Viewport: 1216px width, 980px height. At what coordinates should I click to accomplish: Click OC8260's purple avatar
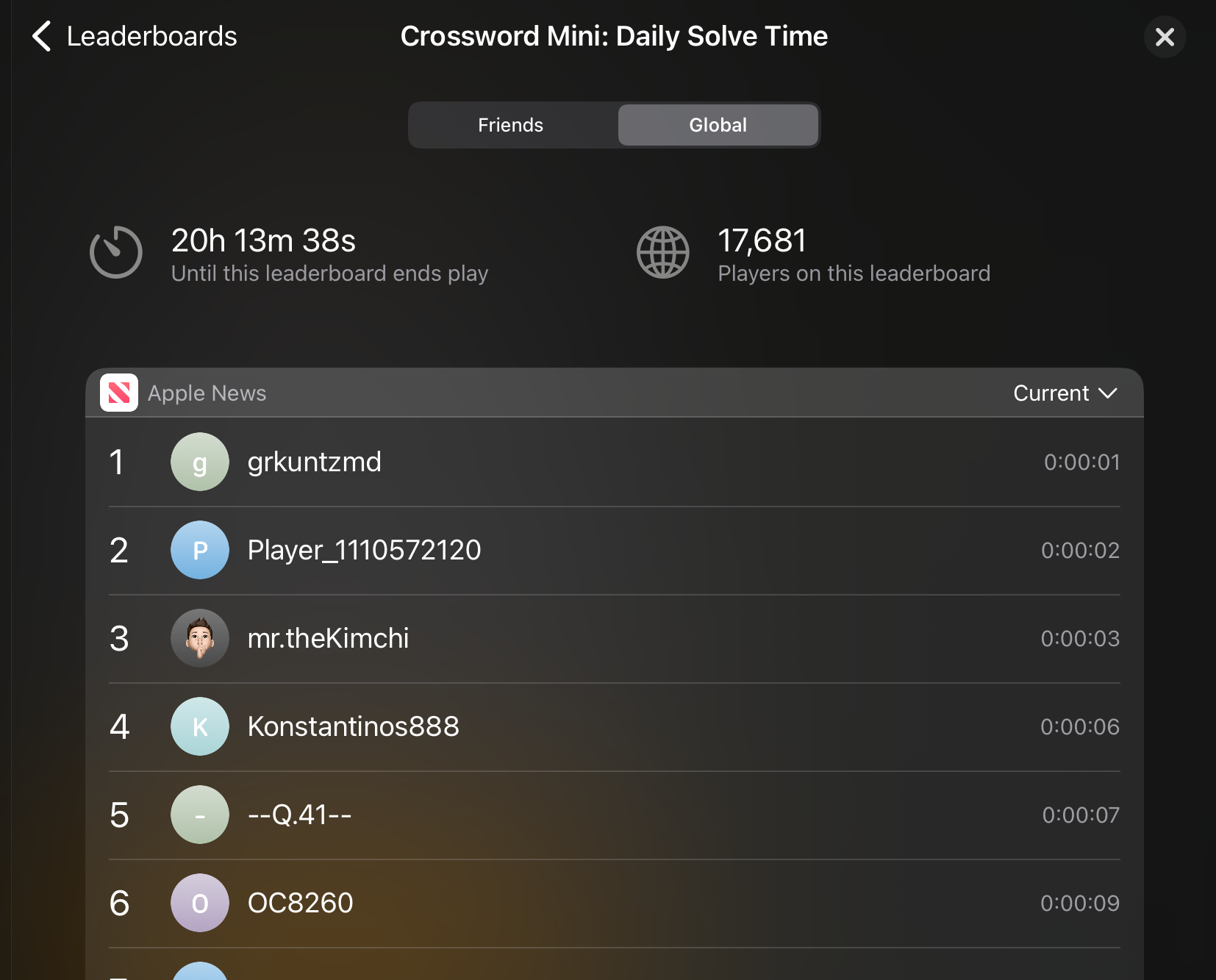(199, 903)
